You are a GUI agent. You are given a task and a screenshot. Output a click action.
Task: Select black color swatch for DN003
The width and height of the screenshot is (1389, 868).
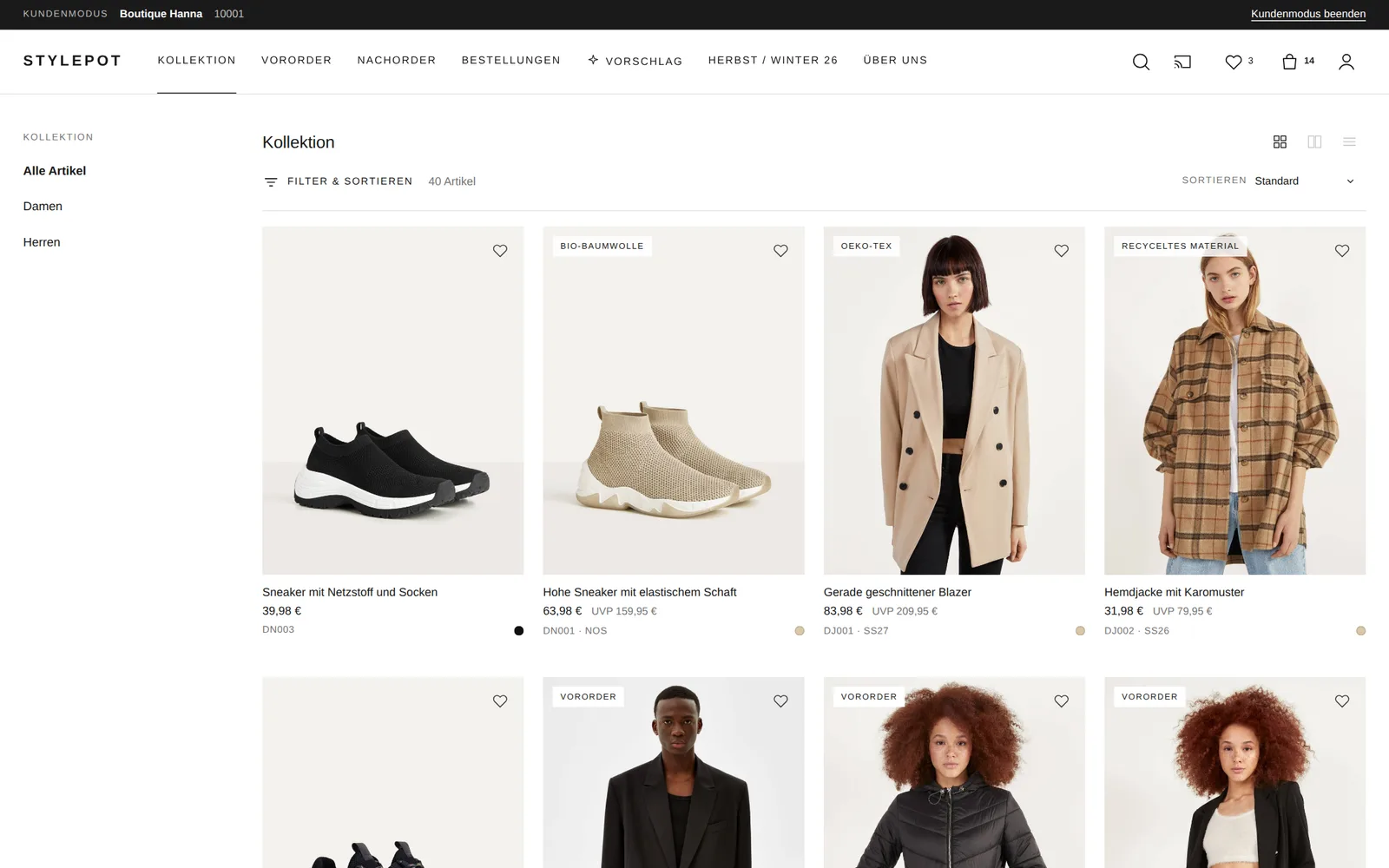click(519, 631)
